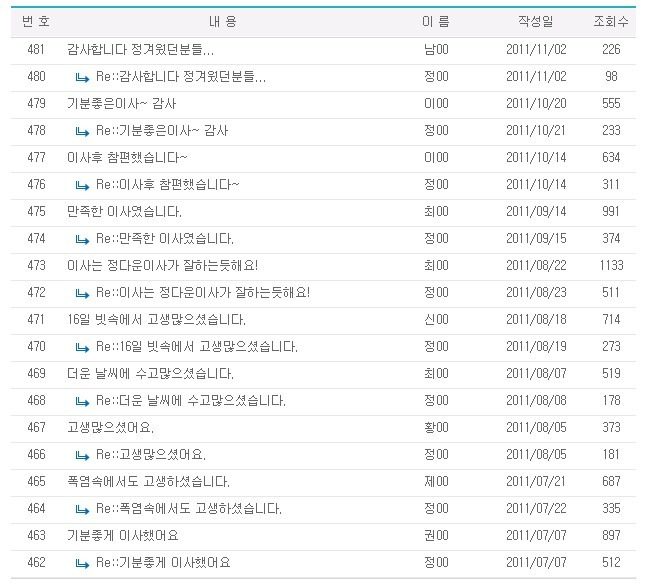Click post number '462'
645x588 pixels.
(36, 562)
